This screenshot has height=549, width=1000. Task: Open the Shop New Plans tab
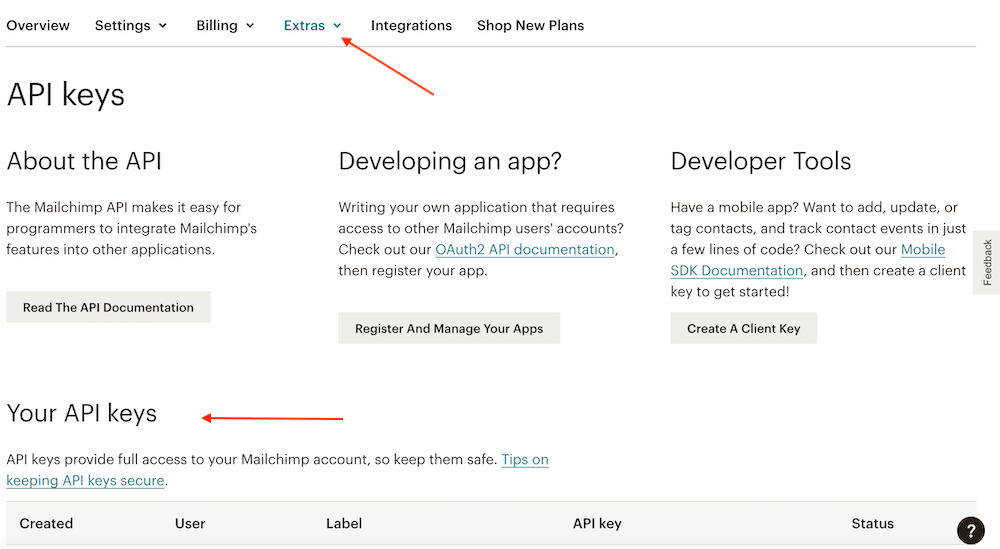point(531,26)
